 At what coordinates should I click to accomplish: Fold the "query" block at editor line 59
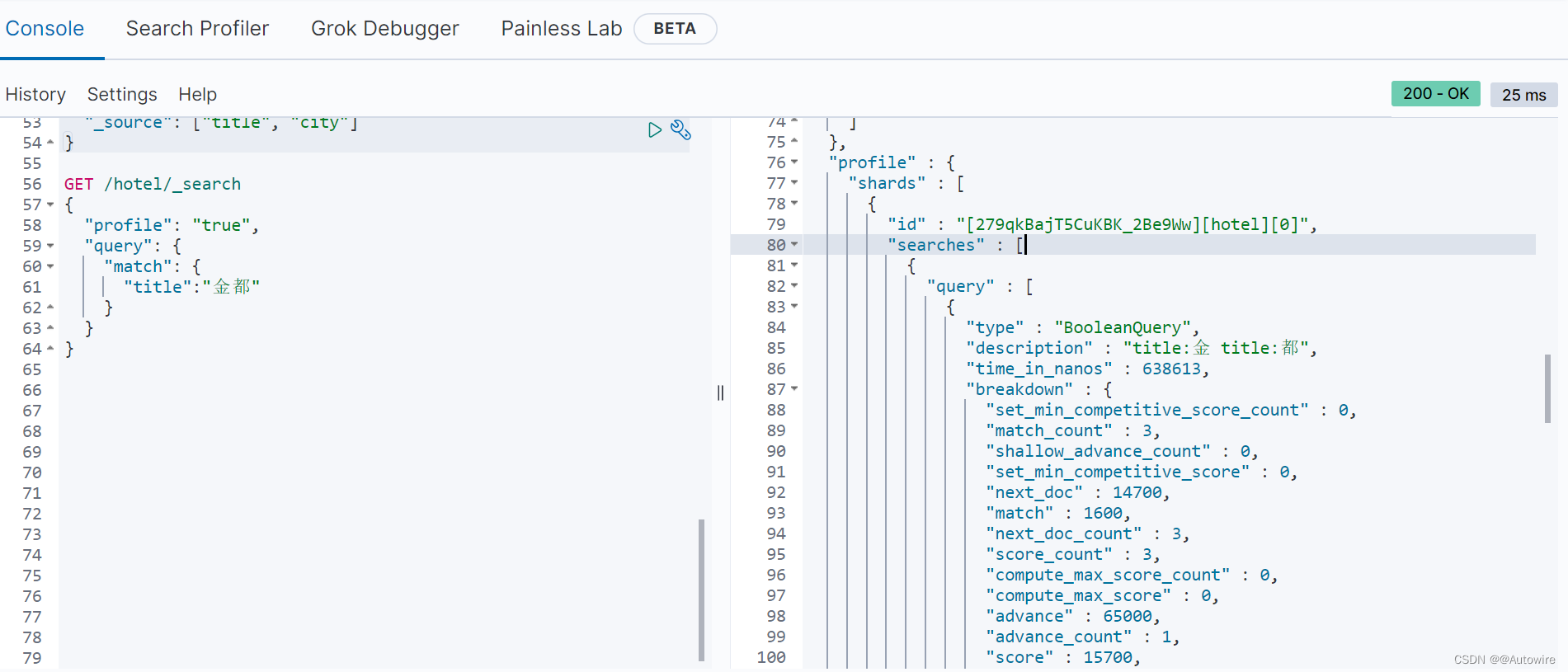click(x=50, y=246)
